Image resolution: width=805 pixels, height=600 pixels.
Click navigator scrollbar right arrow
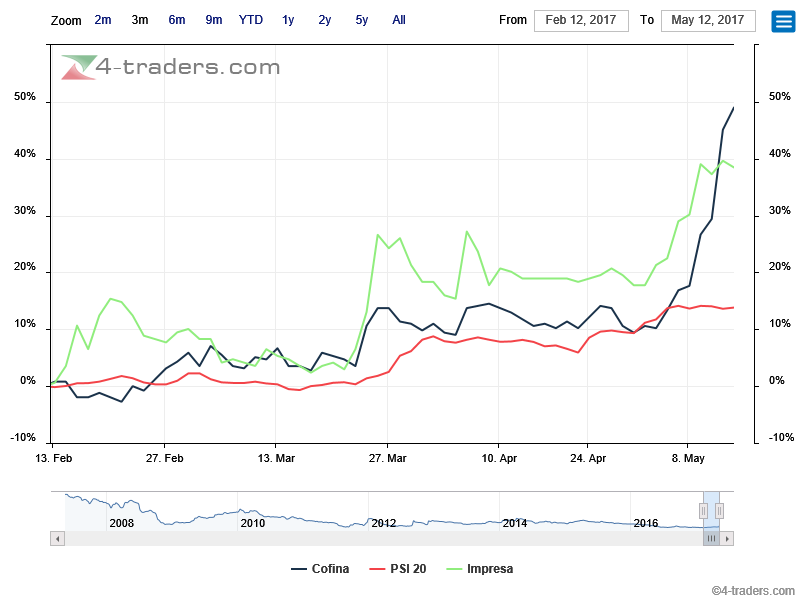726,538
